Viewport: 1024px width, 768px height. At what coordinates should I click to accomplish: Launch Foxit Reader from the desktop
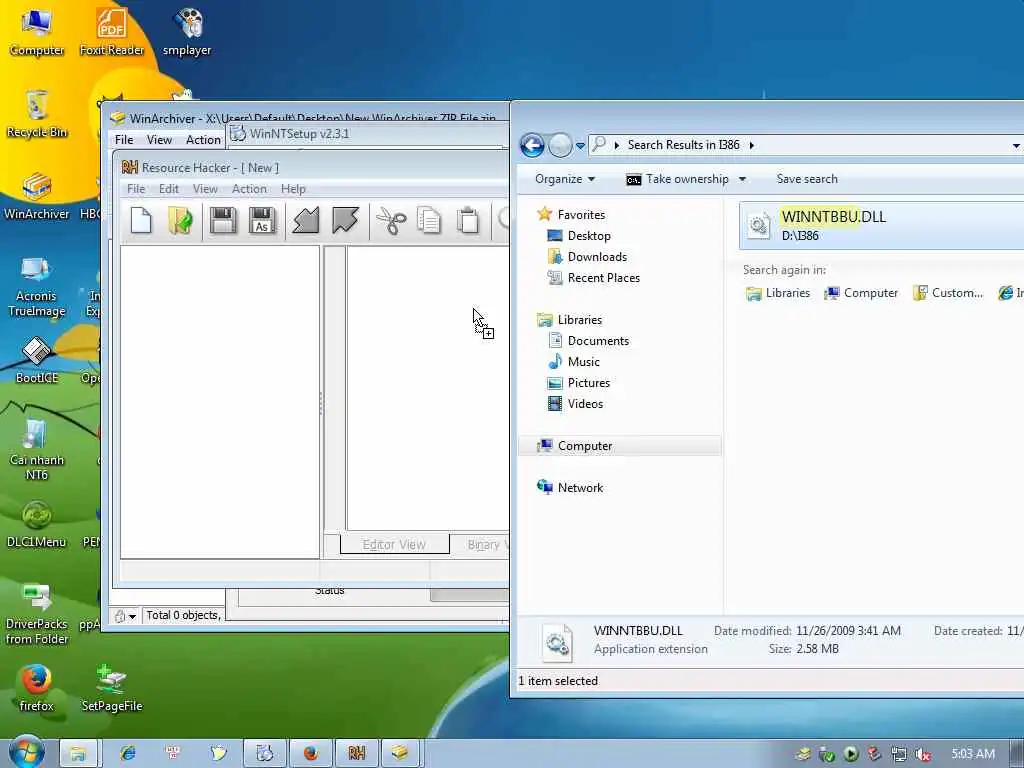(112, 33)
